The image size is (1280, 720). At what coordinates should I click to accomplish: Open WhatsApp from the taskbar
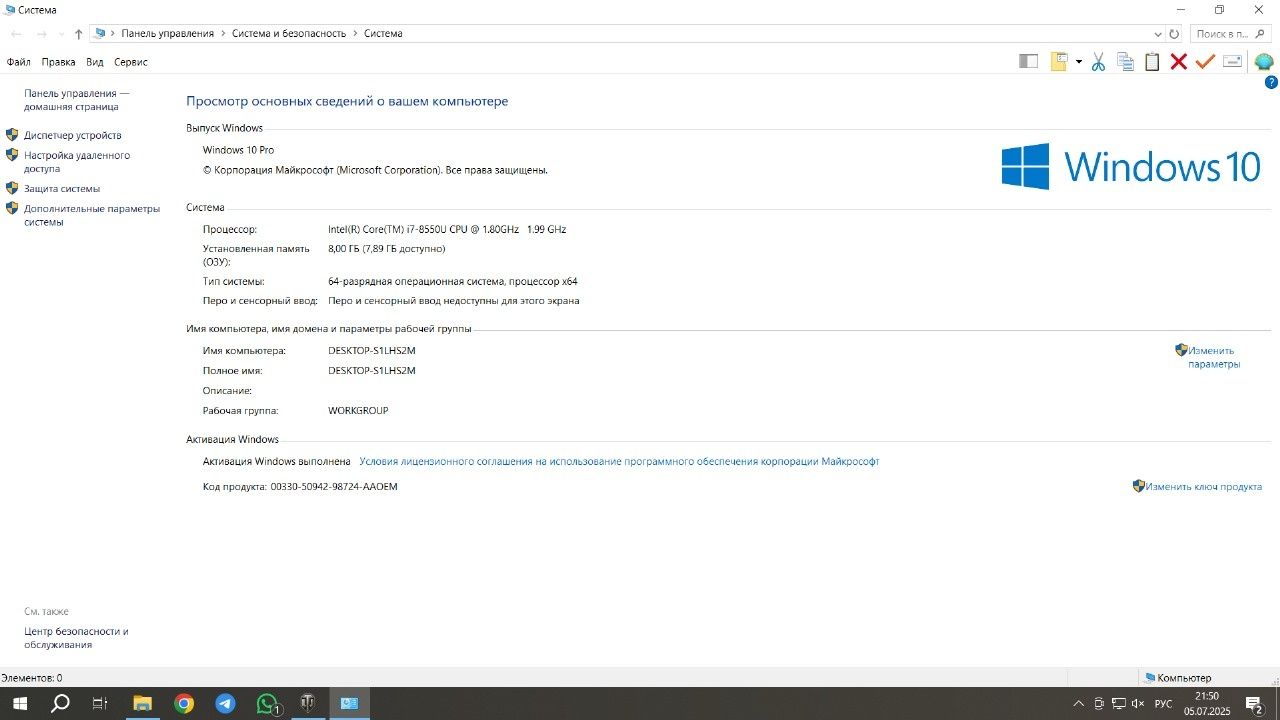click(267, 704)
